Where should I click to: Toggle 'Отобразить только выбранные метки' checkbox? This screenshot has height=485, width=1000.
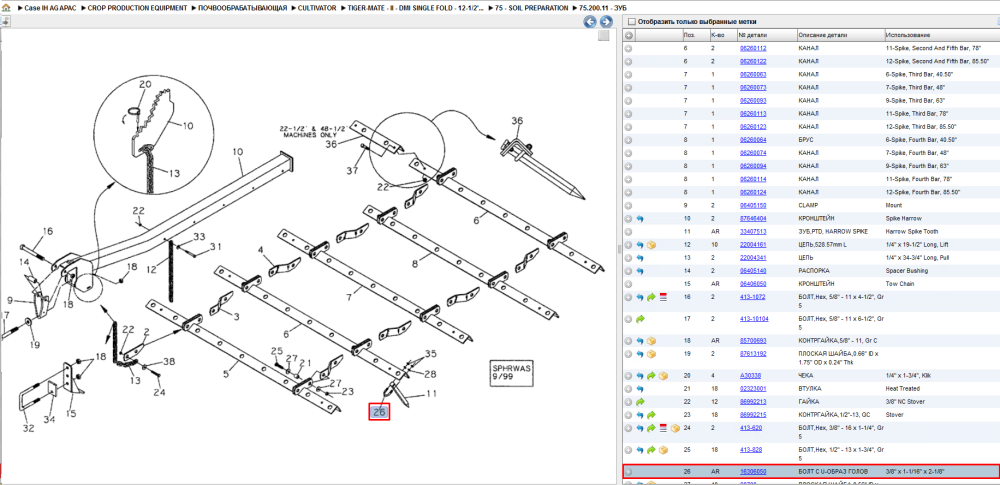[631, 22]
